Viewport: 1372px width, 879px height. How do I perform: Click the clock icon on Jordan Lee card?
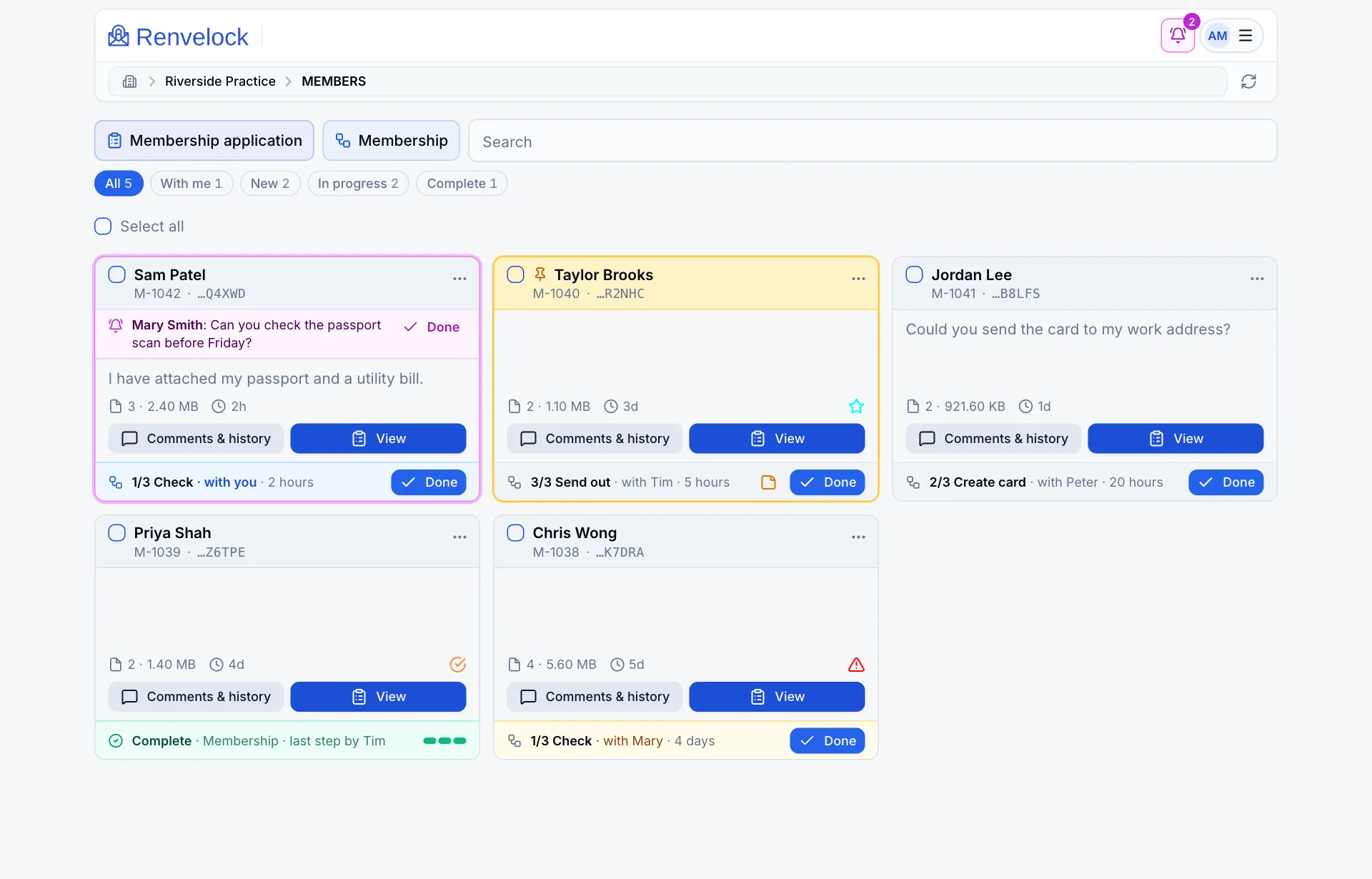tap(1025, 407)
